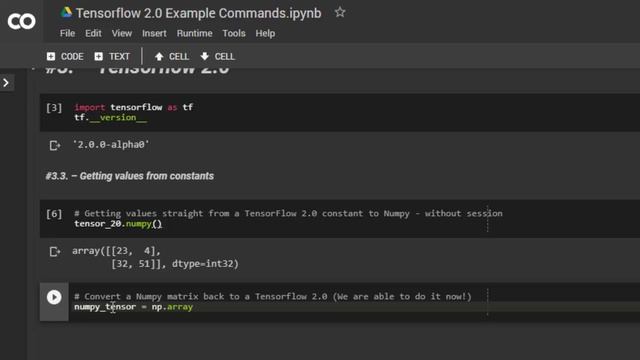Expand the left sidebar panel chevron
This screenshot has height=360, width=640.
pos(6,83)
